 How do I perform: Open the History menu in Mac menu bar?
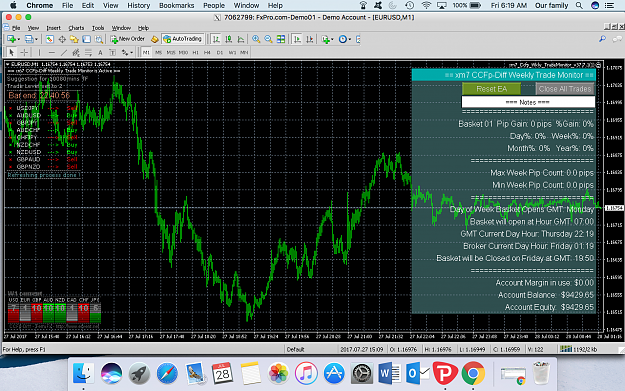click(x=139, y=6)
